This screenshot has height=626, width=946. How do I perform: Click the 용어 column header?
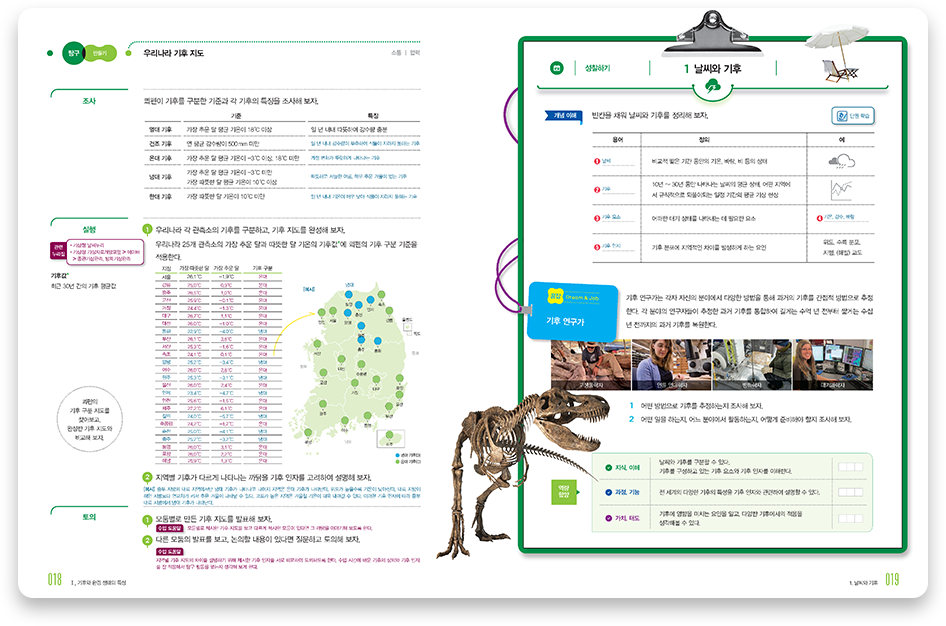pyautogui.click(x=617, y=140)
